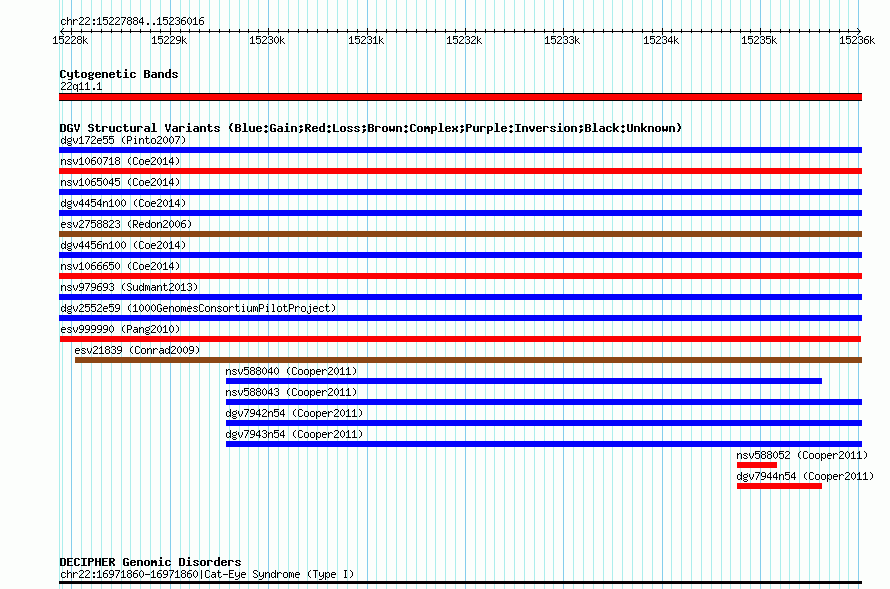Click the black bar under Cat-Eye Syndrome
This screenshot has height=589, width=890.
460,582
